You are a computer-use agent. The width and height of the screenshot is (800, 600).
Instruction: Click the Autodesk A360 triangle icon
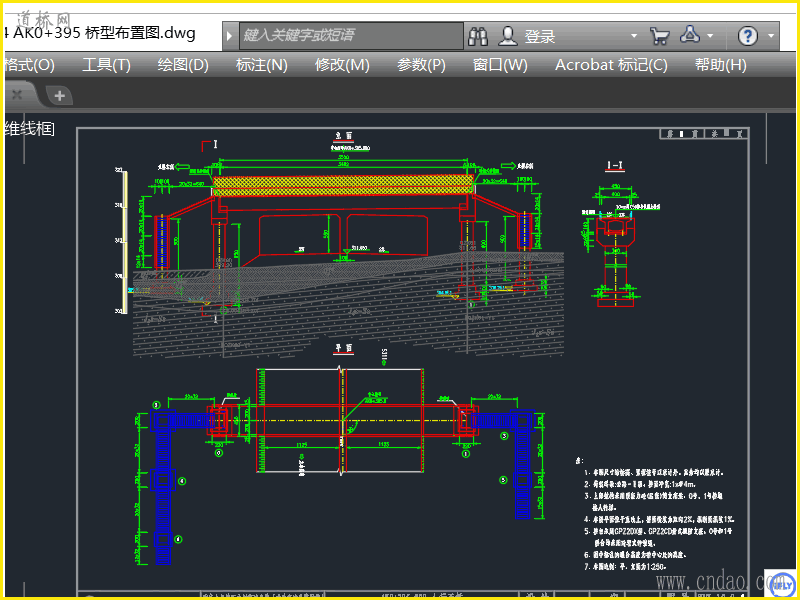tap(690, 35)
